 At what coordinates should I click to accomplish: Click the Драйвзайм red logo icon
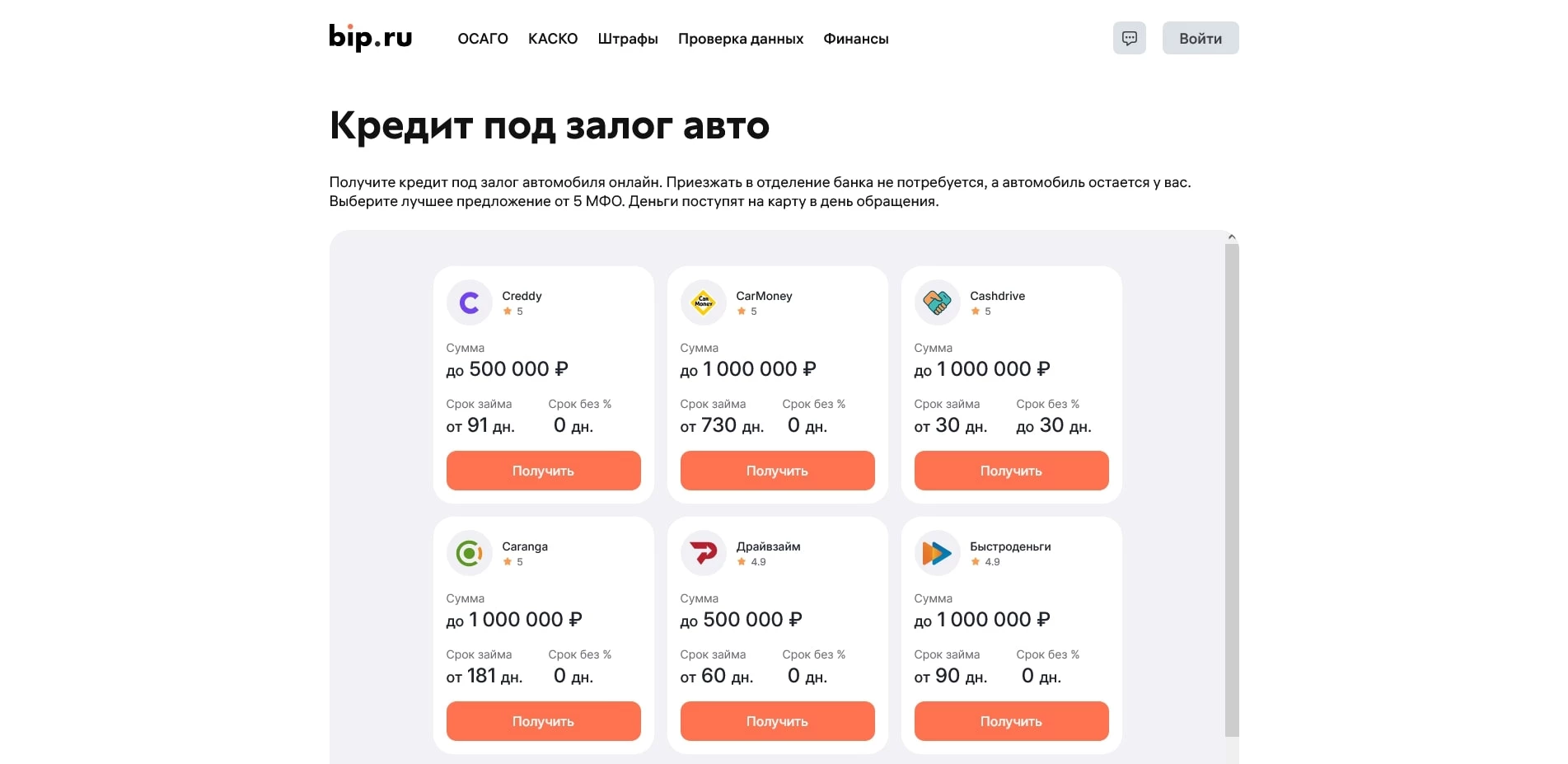[703, 553]
